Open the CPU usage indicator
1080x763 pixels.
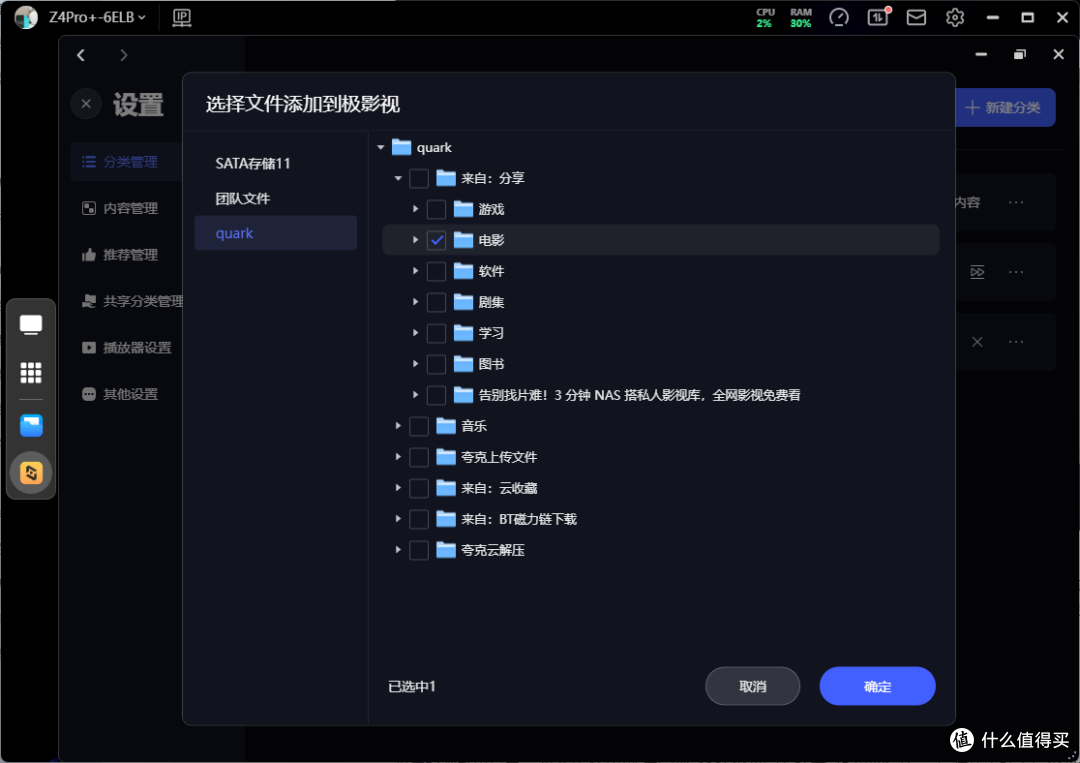point(765,18)
